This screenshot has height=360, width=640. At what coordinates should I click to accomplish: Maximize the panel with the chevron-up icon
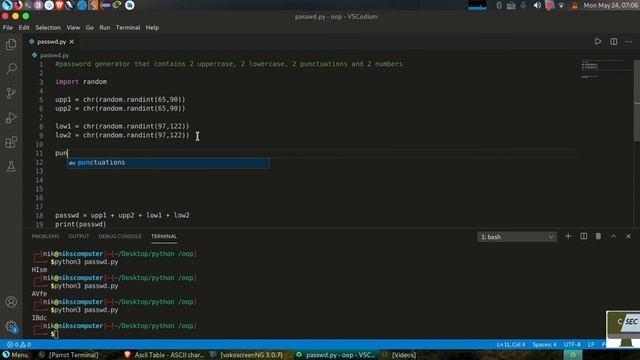613,236
